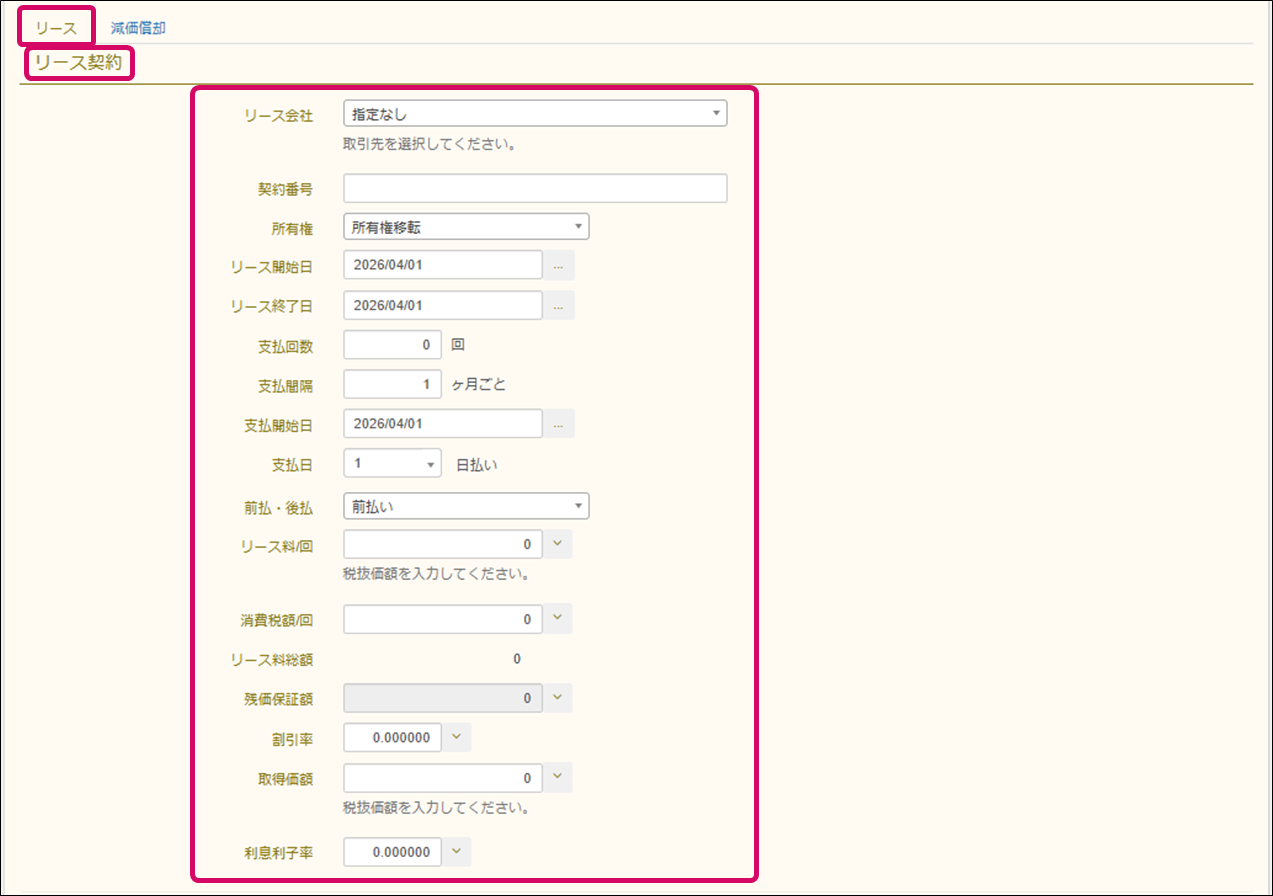Click the chevron beside リース料/回 field
Screen dimensions: 1273x896
coord(557,545)
